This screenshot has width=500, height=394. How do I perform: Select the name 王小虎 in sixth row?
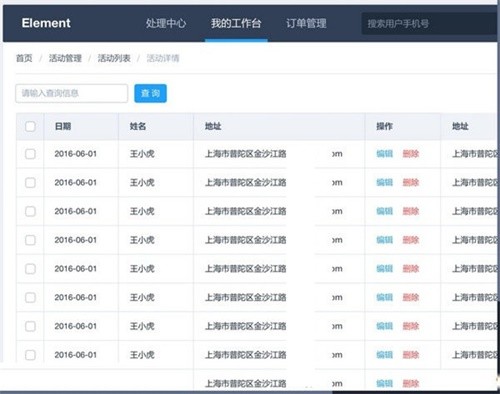click(x=142, y=297)
